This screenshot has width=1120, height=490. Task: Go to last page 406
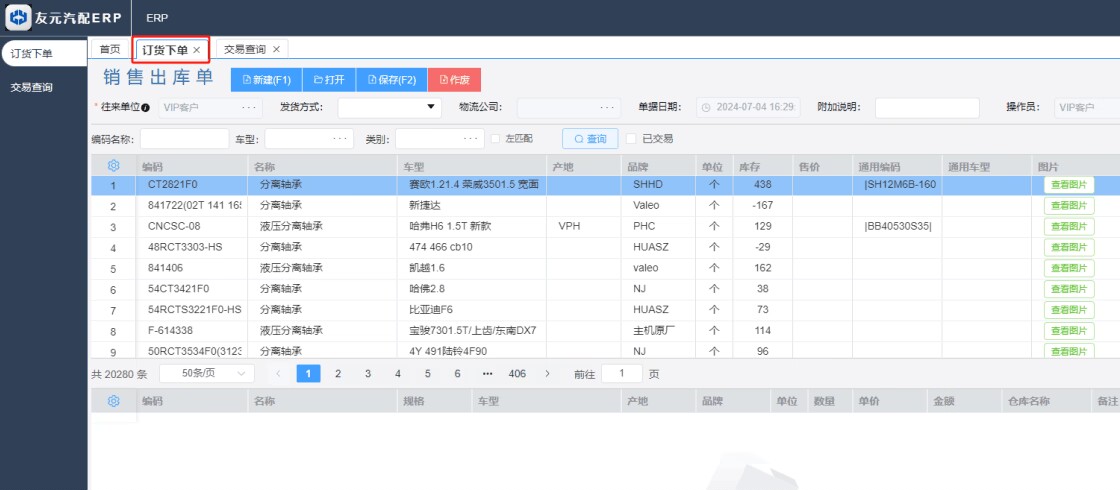[x=517, y=374]
